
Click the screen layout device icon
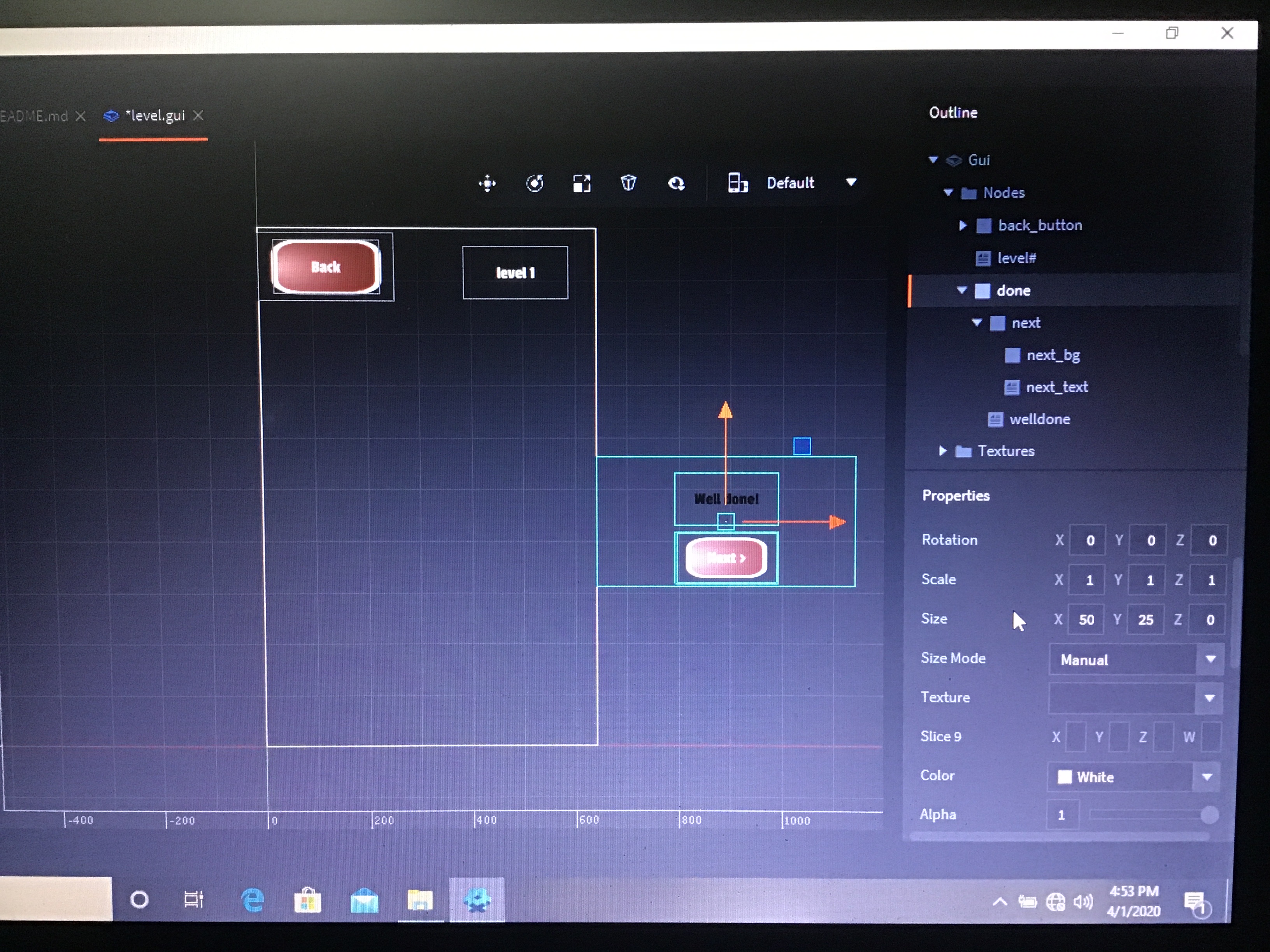pyautogui.click(x=738, y=183)
